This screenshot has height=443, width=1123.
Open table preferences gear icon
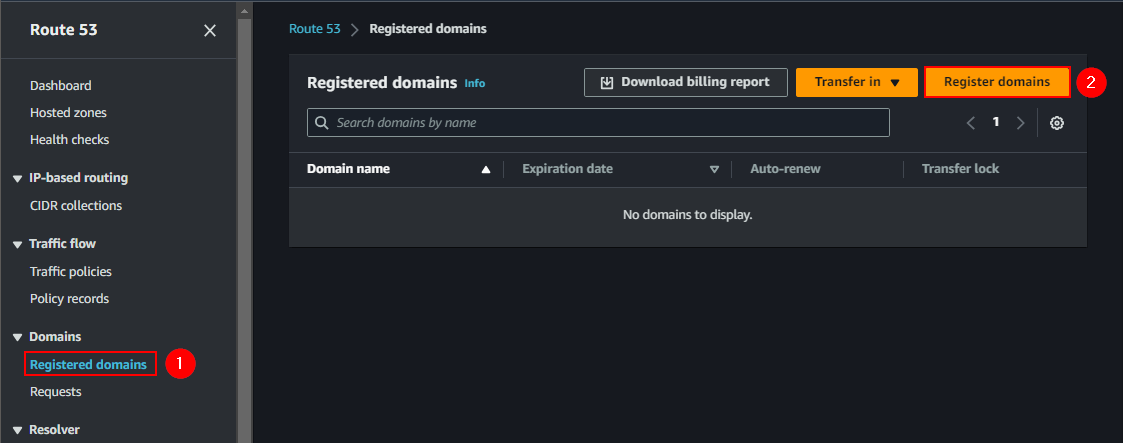1056,123
